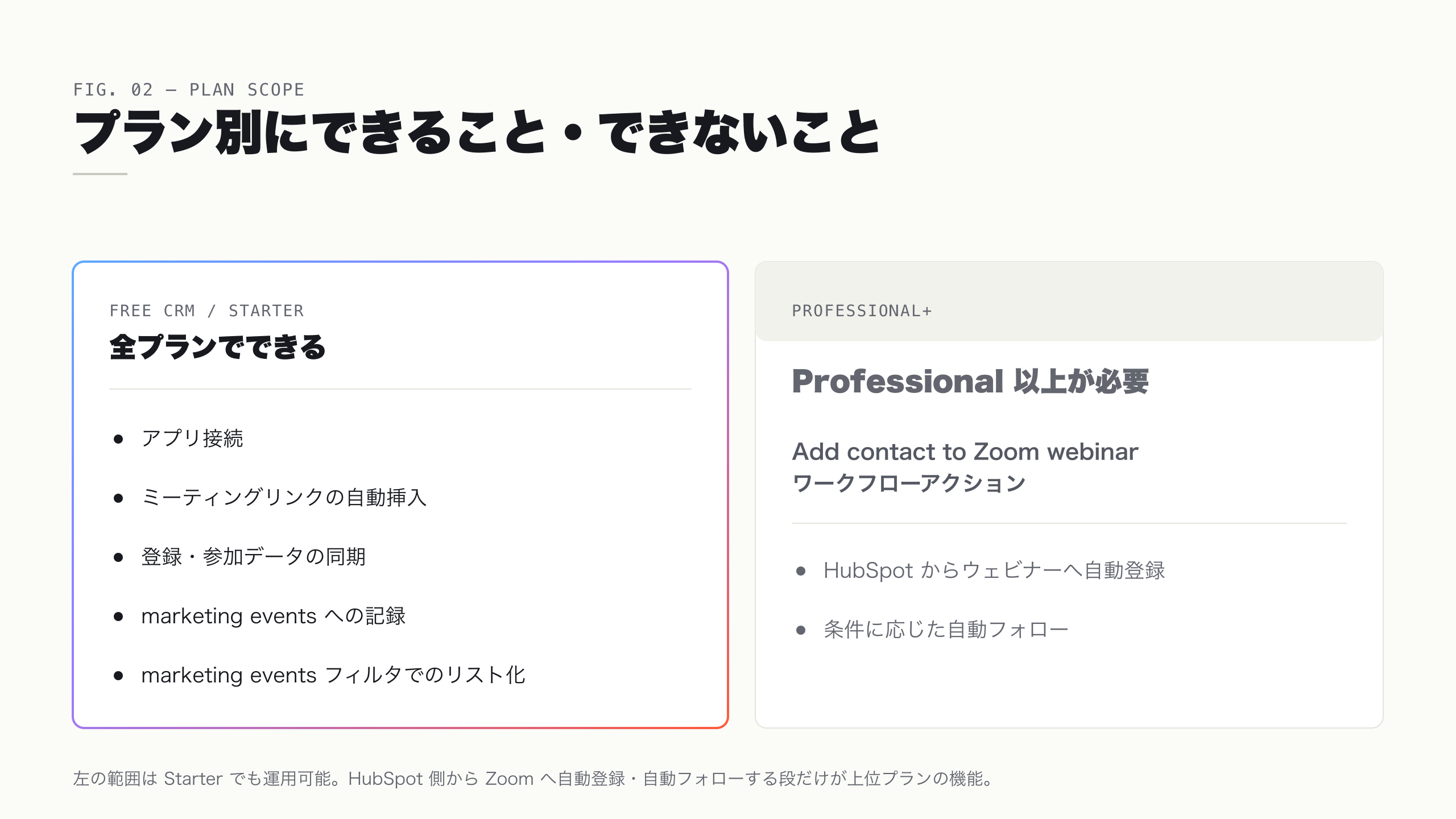The height and width of the screenshot is (819, 1456).
Task: Click 'marketing events への記録' item
Action: [x=274, y=616]
